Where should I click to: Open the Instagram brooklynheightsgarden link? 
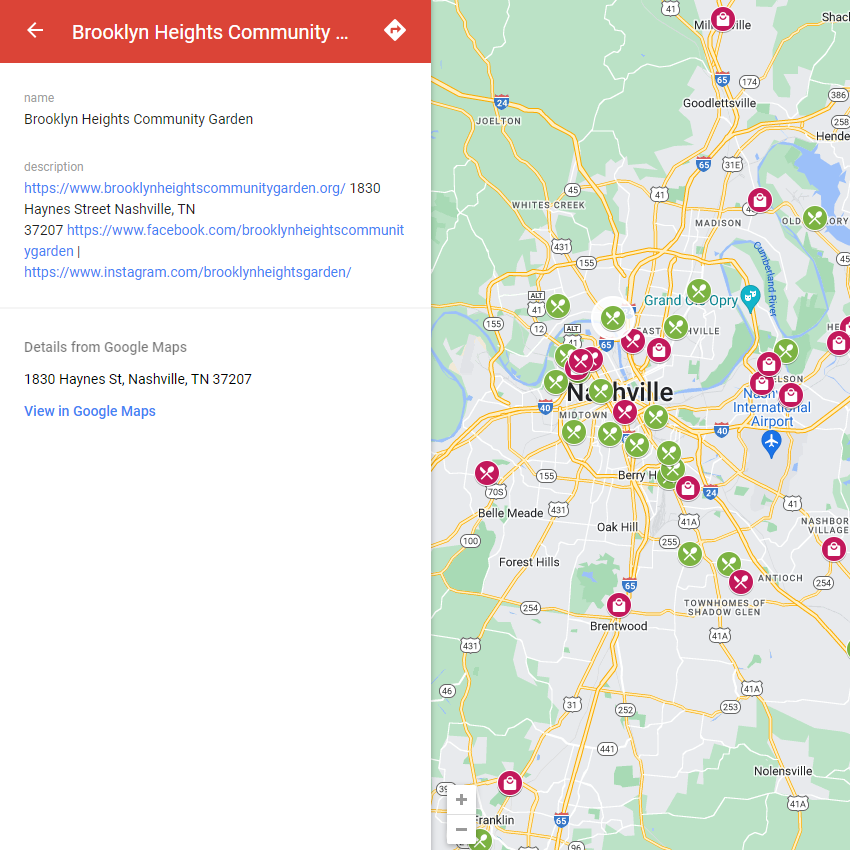[x=188, y=272]
